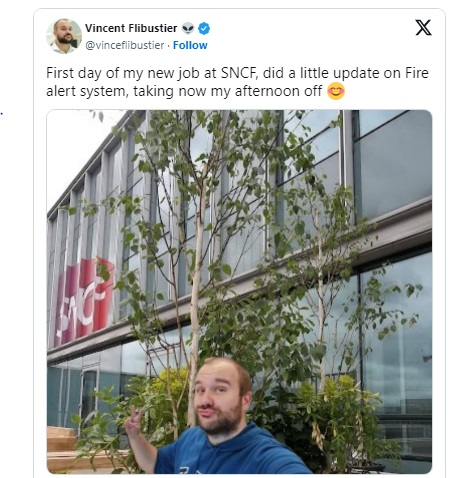Click the red SNCF logo on building
This screenshot has width=449, height=478.
point(85,301)
